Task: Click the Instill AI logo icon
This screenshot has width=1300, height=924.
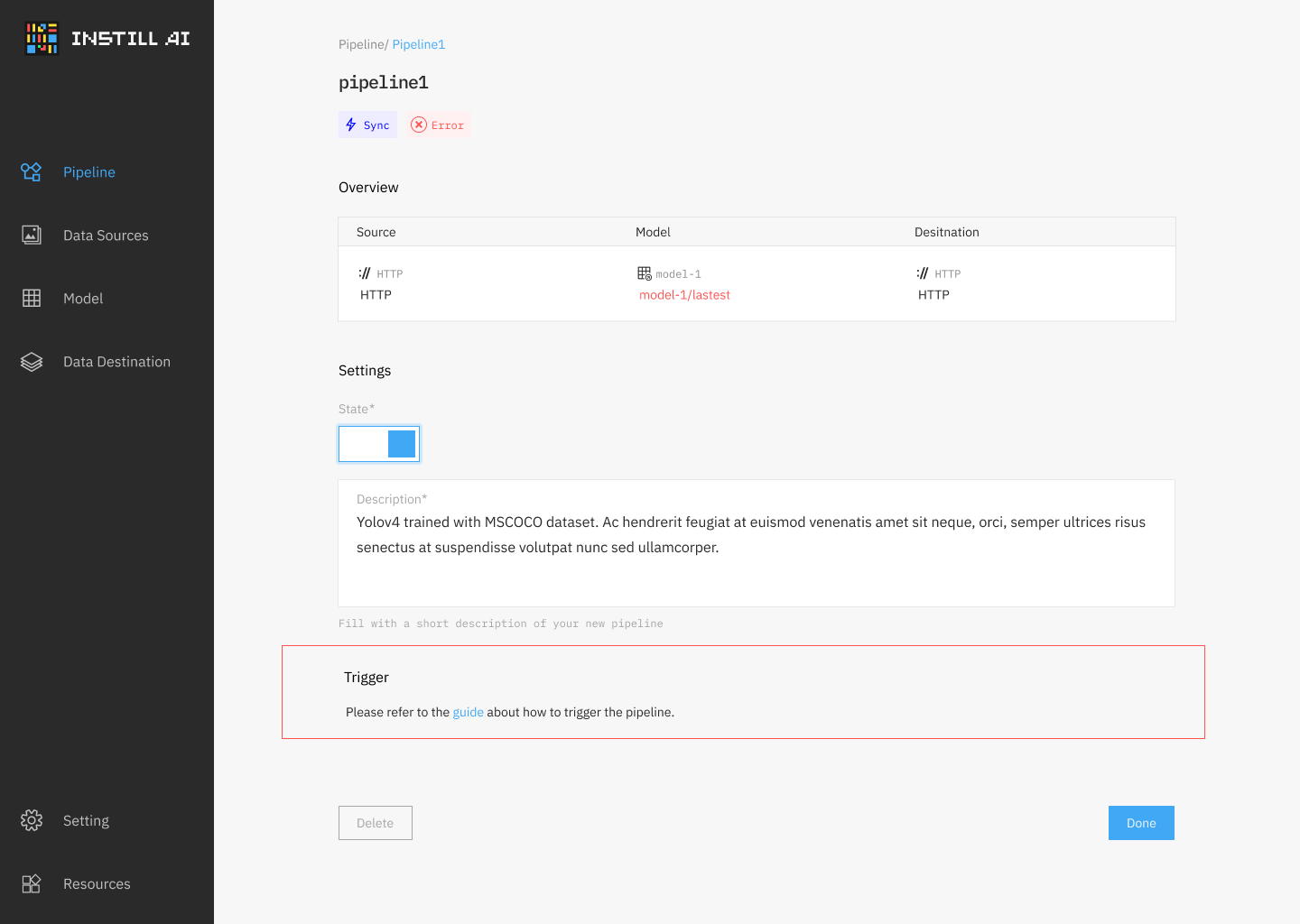Action: click(x=41, y=38)
